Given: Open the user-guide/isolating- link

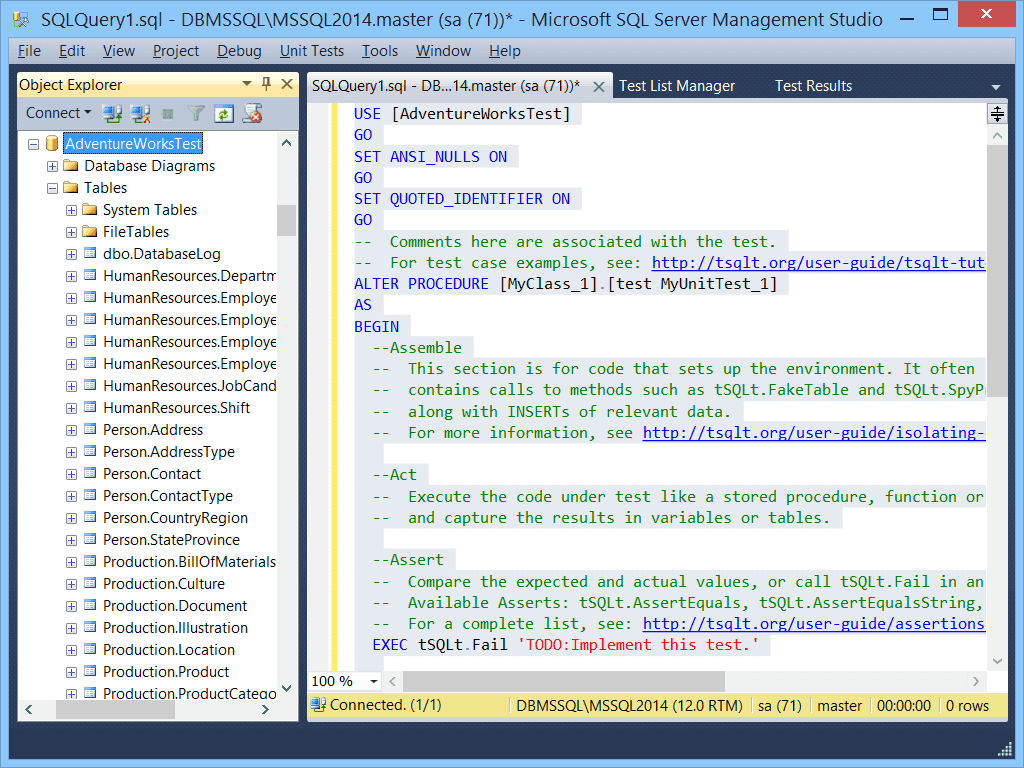Looking at the screenshot, I should pyautogui.click(x=814, y=432).
